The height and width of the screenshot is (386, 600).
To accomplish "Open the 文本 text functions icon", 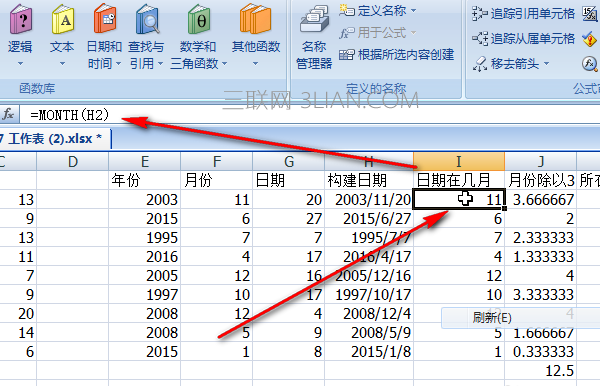I will [x=62, y=35].
